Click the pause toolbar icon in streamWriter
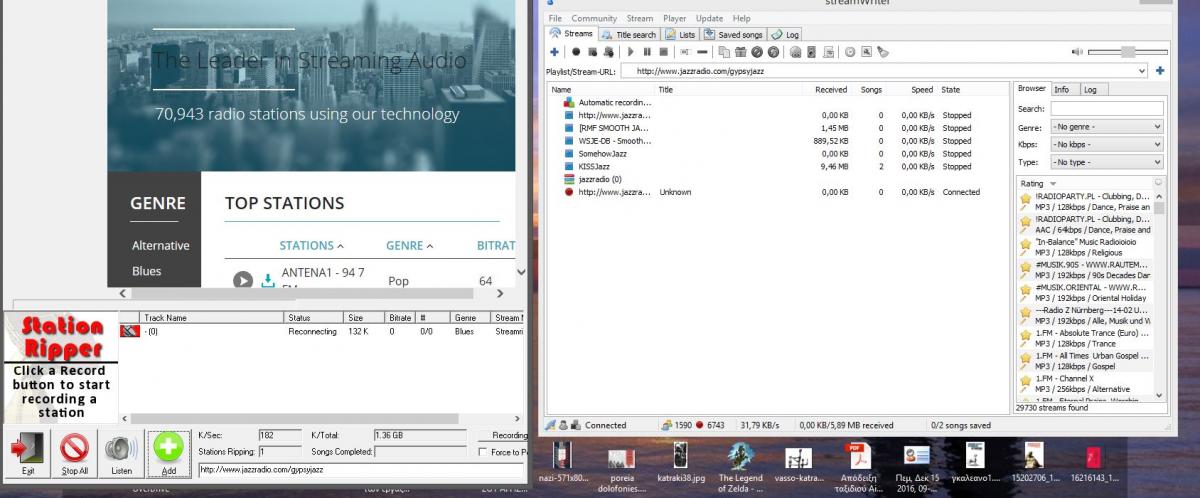Screen dimensions: 1200x498 pos(647,52)
